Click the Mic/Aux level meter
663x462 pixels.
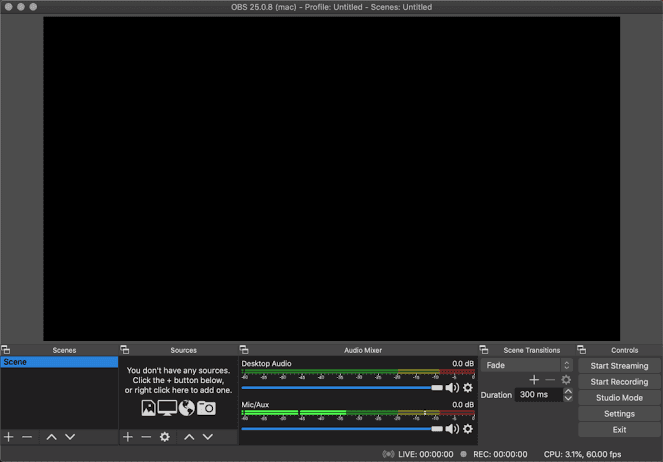click(x=358, y=413)
